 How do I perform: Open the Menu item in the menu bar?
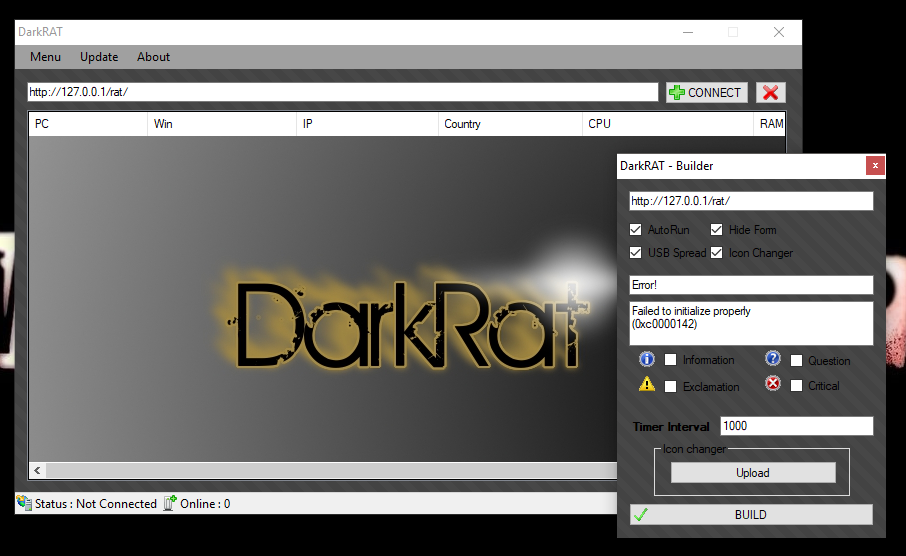45,57
